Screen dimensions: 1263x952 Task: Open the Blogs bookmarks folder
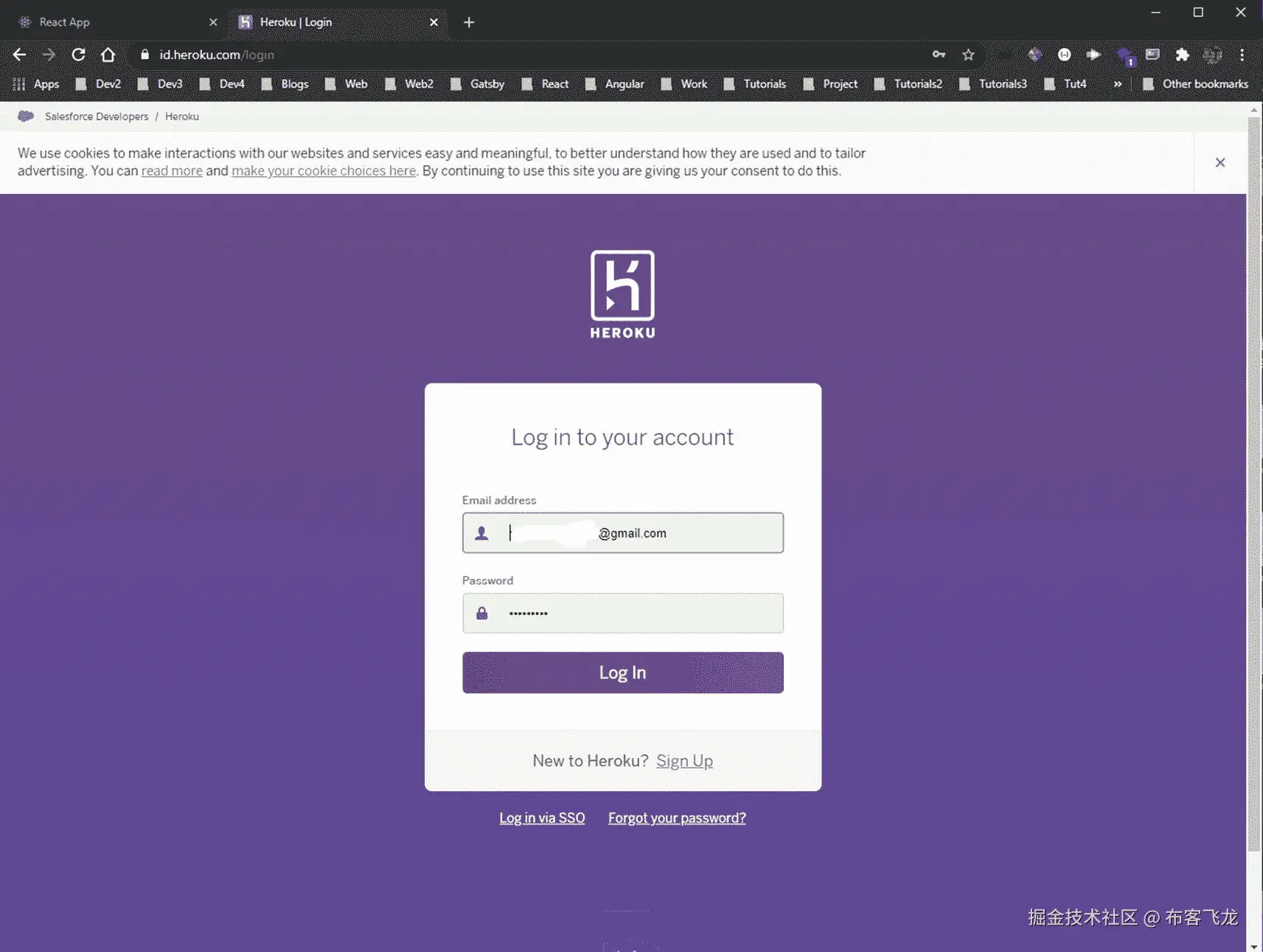point(285,84)
